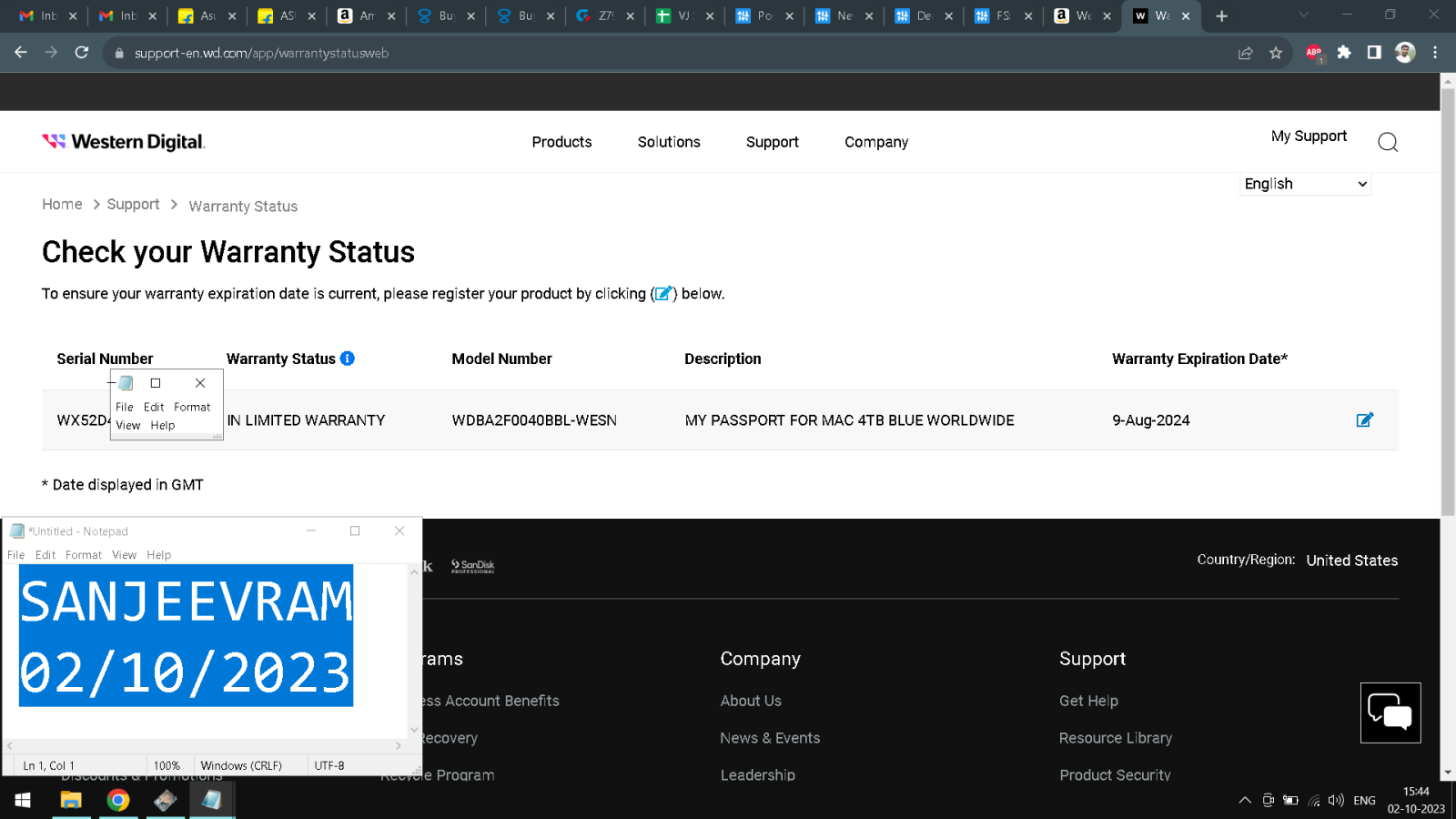Click the ENG language indicator in tray

pyautogui.click(x=1364, y=801)
